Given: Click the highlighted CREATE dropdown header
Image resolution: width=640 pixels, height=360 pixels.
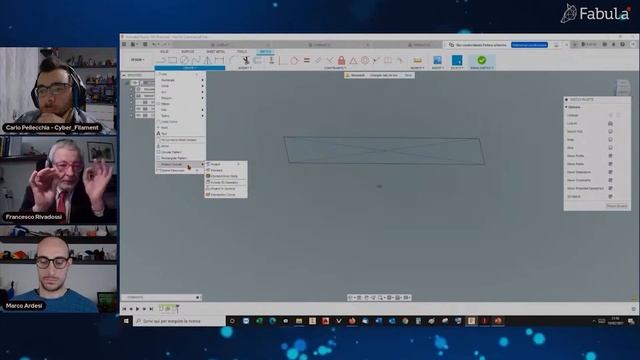Looking at the screenshot, I should pyautogui.click(x=189, y=68).
